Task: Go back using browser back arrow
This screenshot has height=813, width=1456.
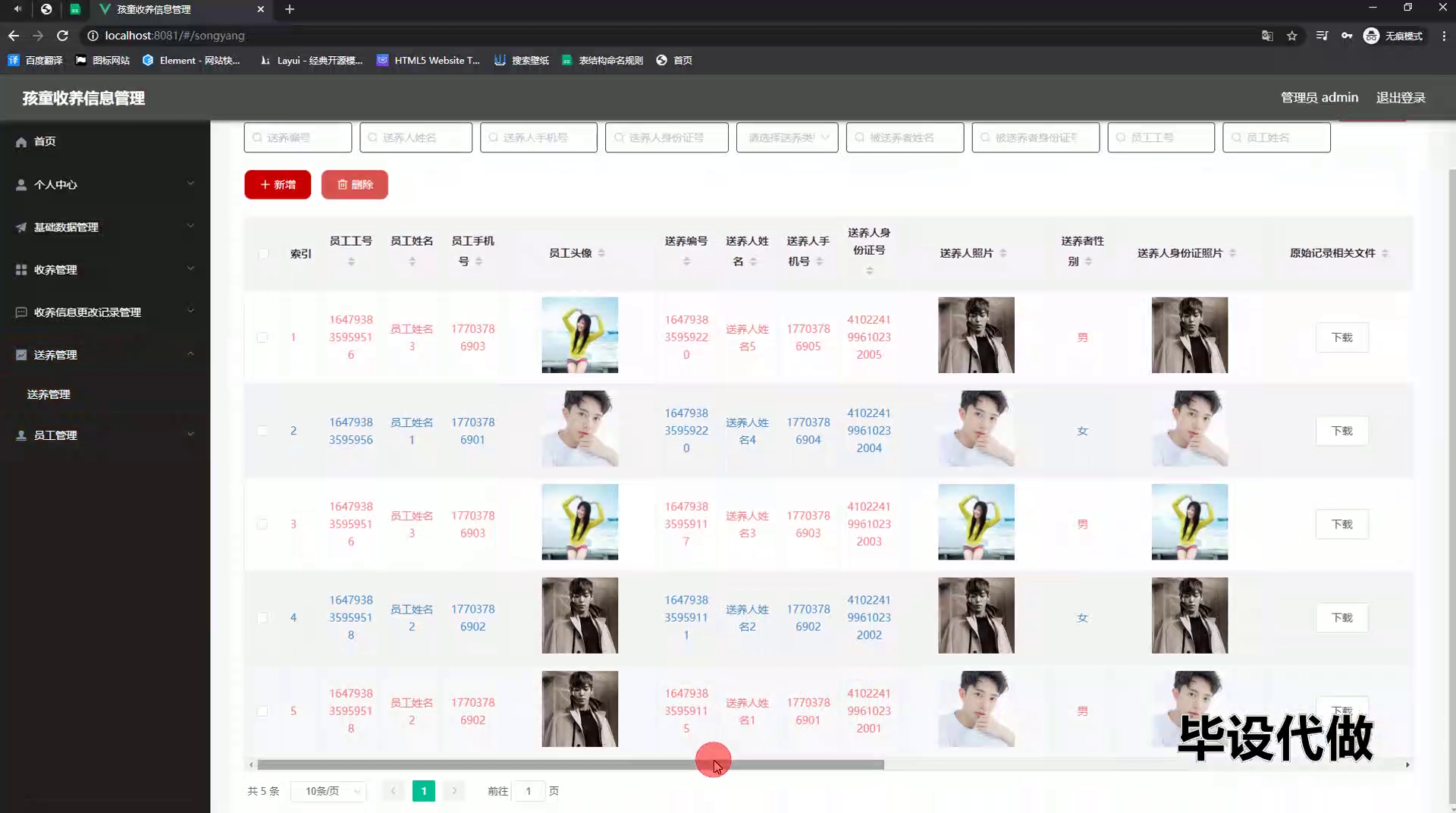Action: 14,36
